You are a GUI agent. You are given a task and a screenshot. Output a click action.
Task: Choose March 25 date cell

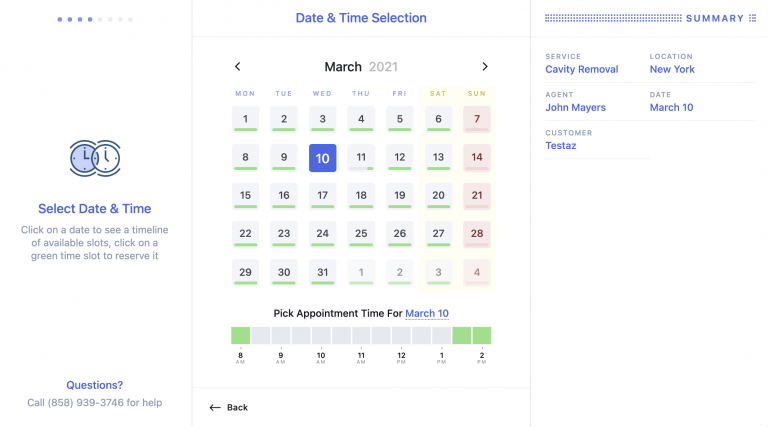pos(361,234)
